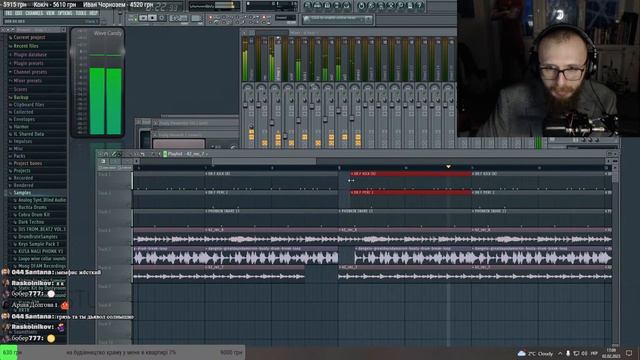
Task: Open the OPTIONS menu
Action: [x=64, y=13]
